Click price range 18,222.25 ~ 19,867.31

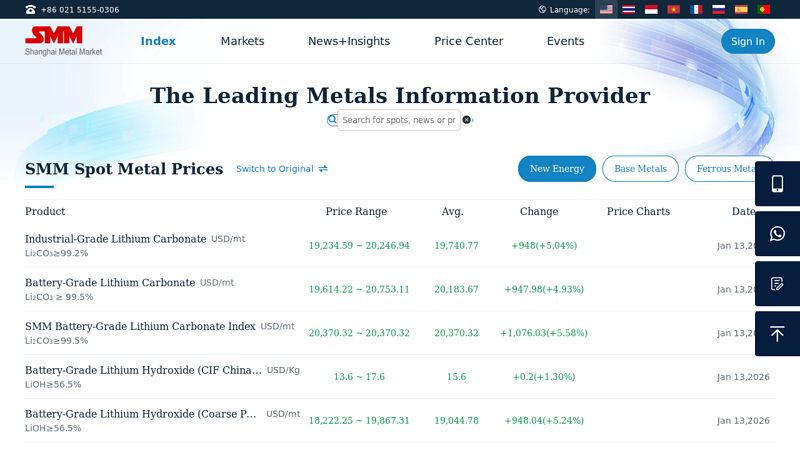pyautogui.click(x=359, y=421)
